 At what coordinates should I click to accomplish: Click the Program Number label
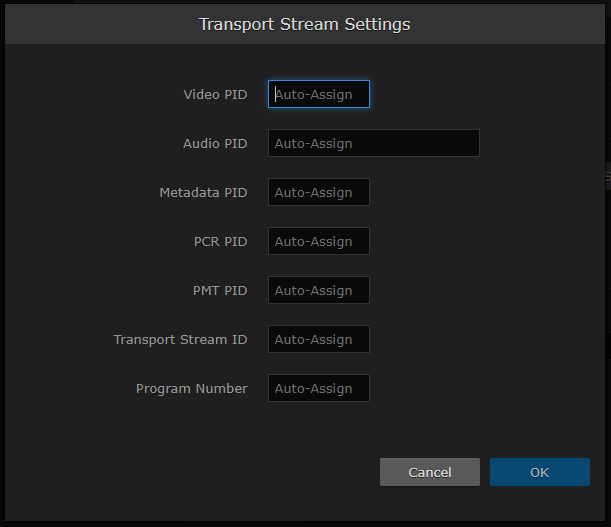click(x=191, y=389)
